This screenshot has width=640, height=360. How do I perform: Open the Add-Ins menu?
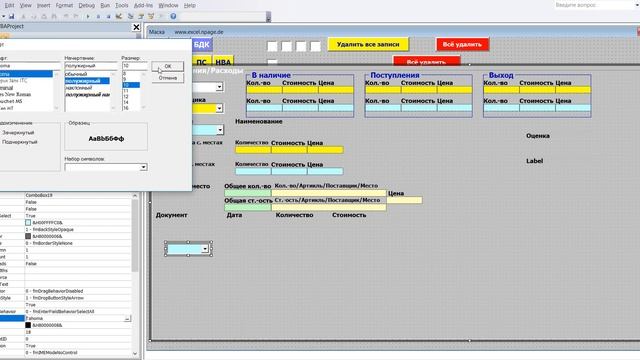(x=143, y=5)
